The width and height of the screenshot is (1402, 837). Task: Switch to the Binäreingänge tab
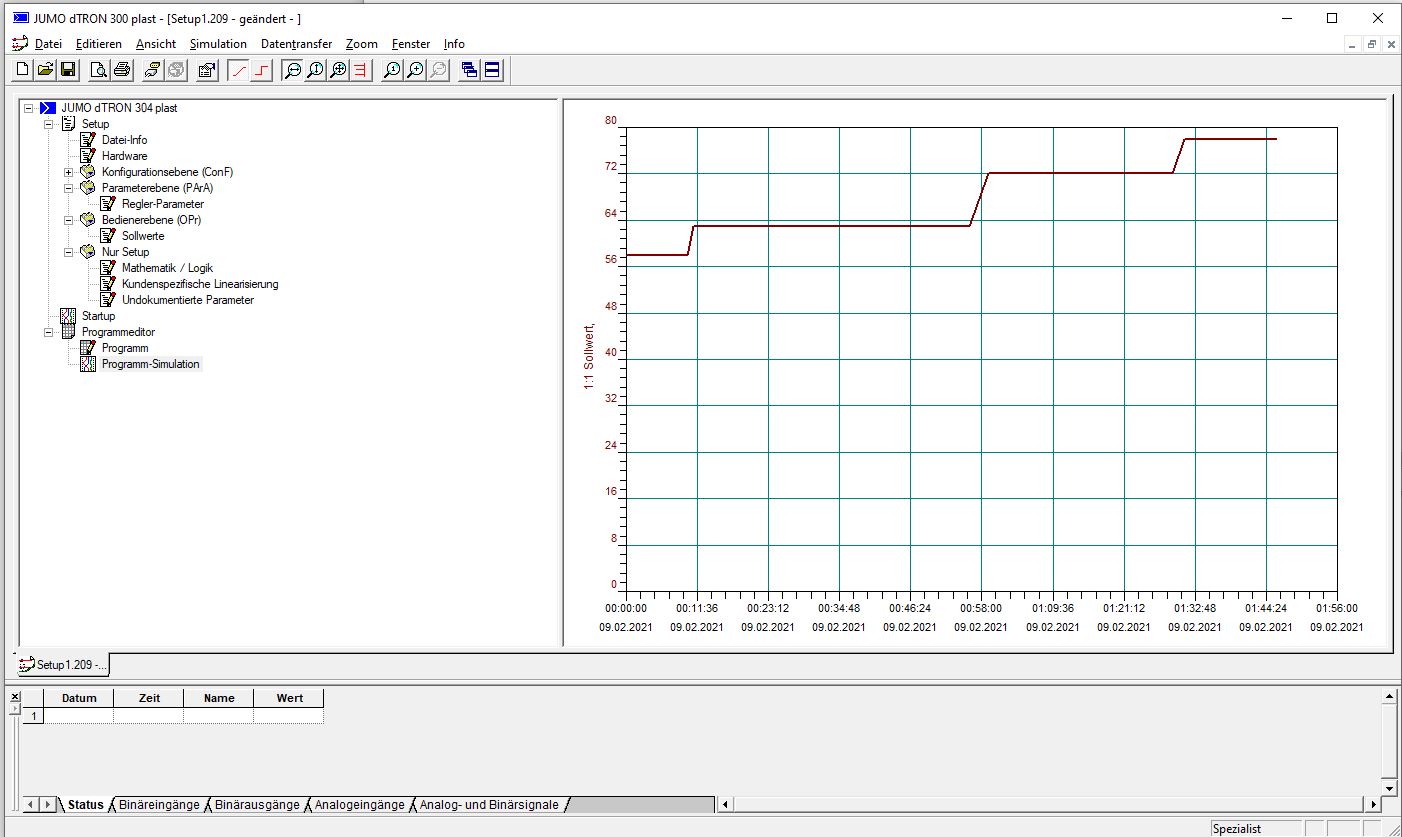159,804
